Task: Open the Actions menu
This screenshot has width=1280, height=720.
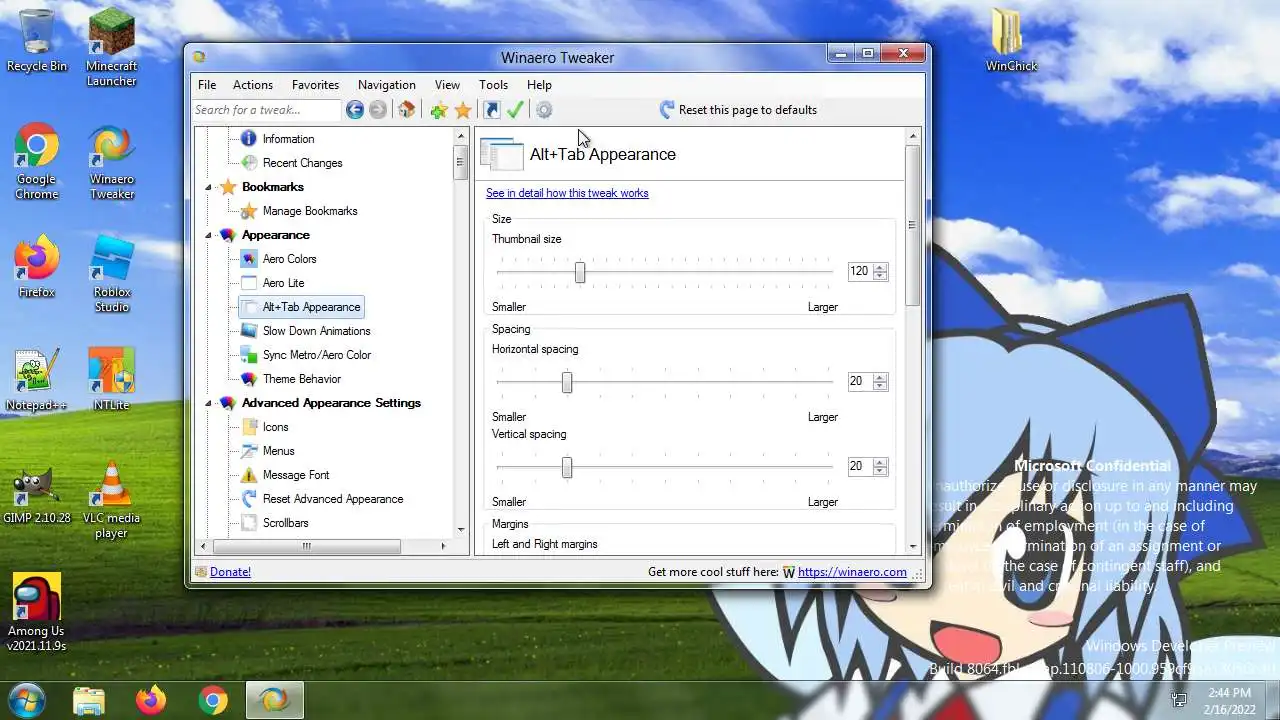Action: 253,85
